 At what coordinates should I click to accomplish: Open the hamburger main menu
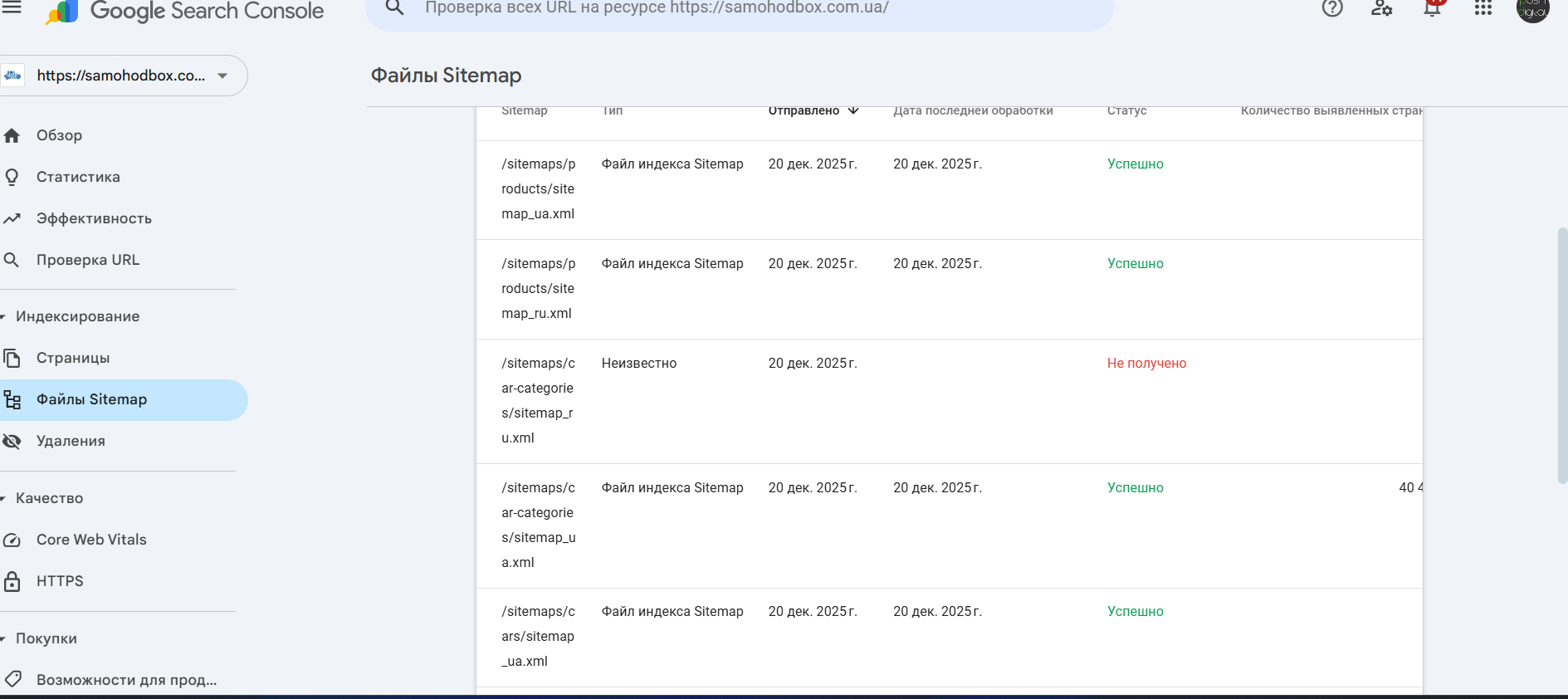pyautogui.click(x=12, y=8)
